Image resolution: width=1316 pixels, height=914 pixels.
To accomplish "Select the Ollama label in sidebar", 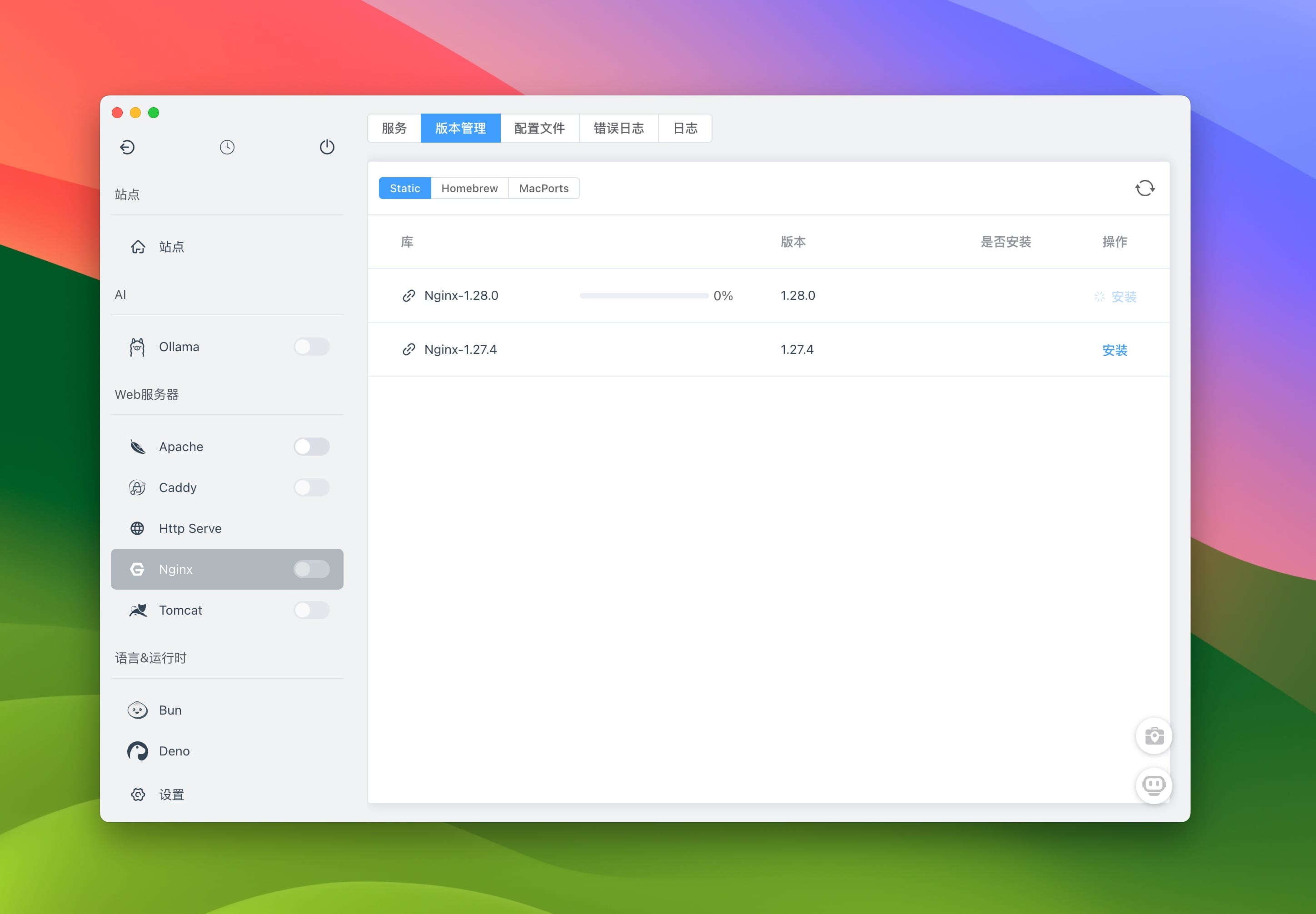I will 179,347.
